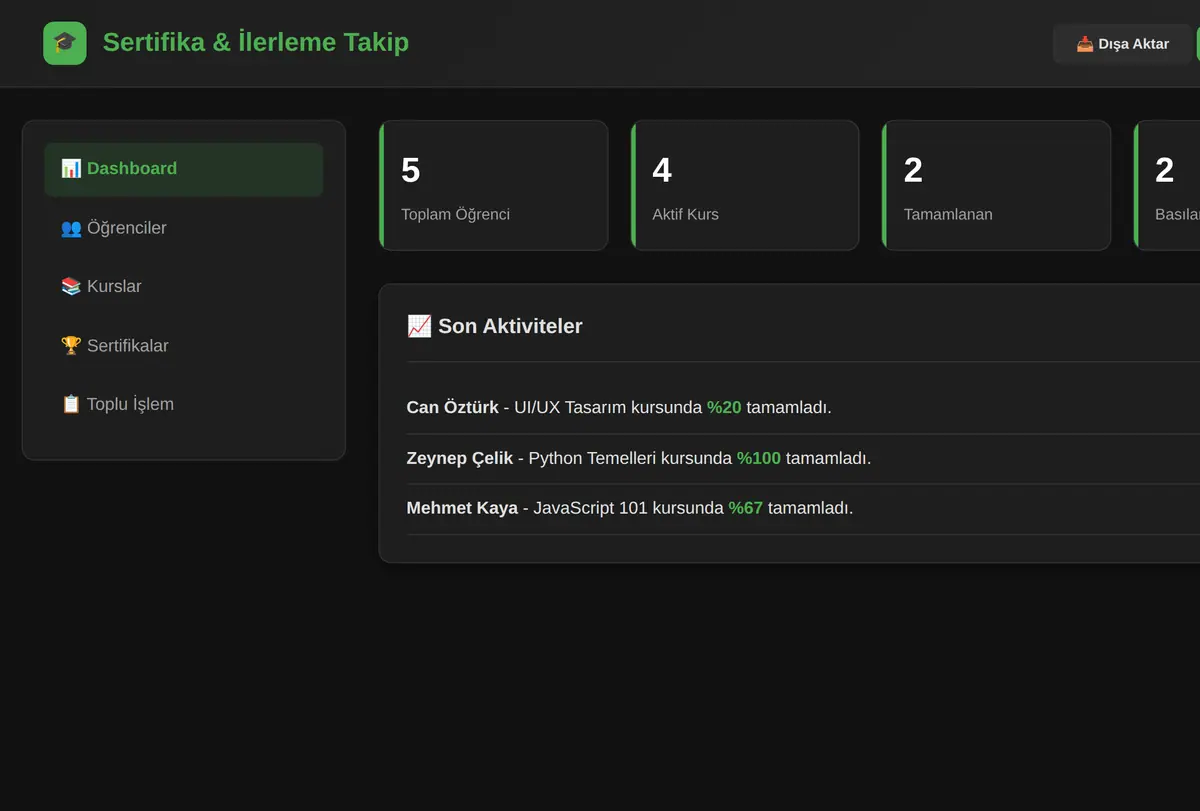This screenshot has height=811, width=1200.
Task: Click the Mehmet Kaya activity name
Action: pyautogui.click(x=462, y=508)
